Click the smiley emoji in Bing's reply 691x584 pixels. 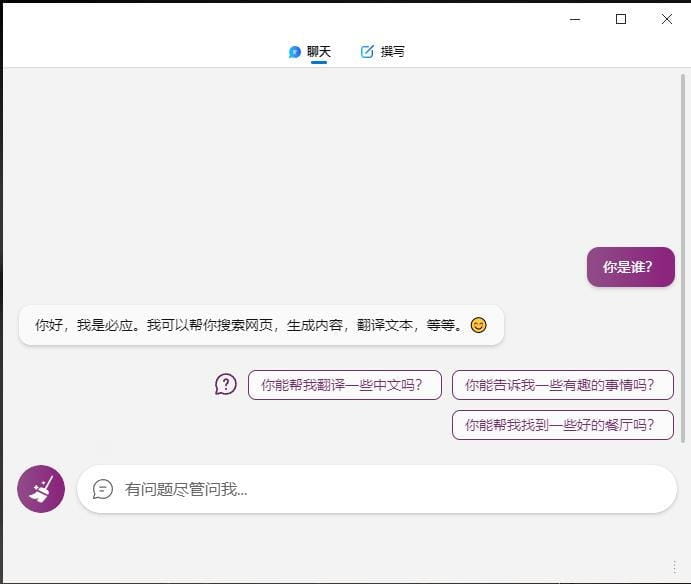(478, 325)
